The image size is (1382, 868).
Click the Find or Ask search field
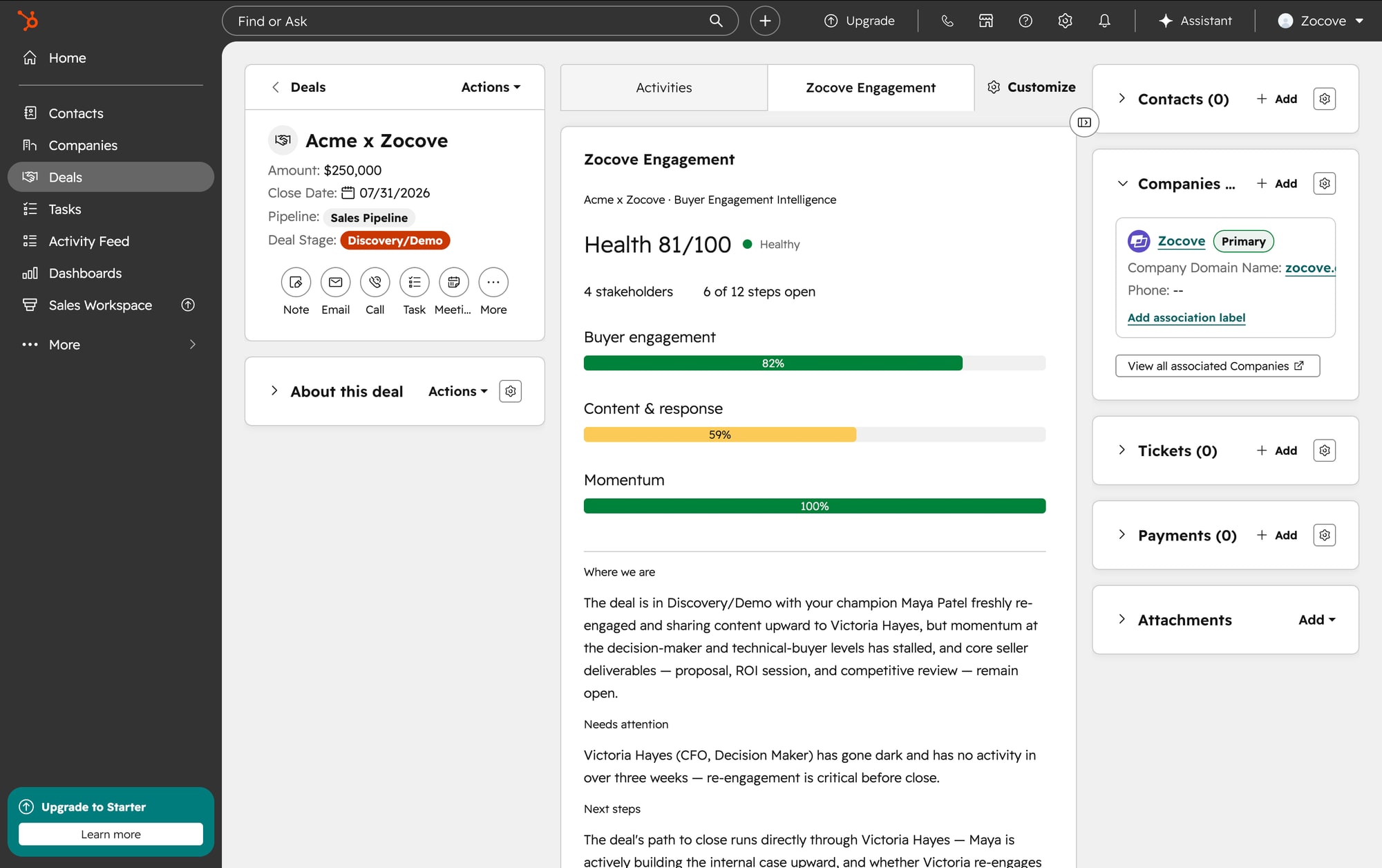[x=480, y=21]
